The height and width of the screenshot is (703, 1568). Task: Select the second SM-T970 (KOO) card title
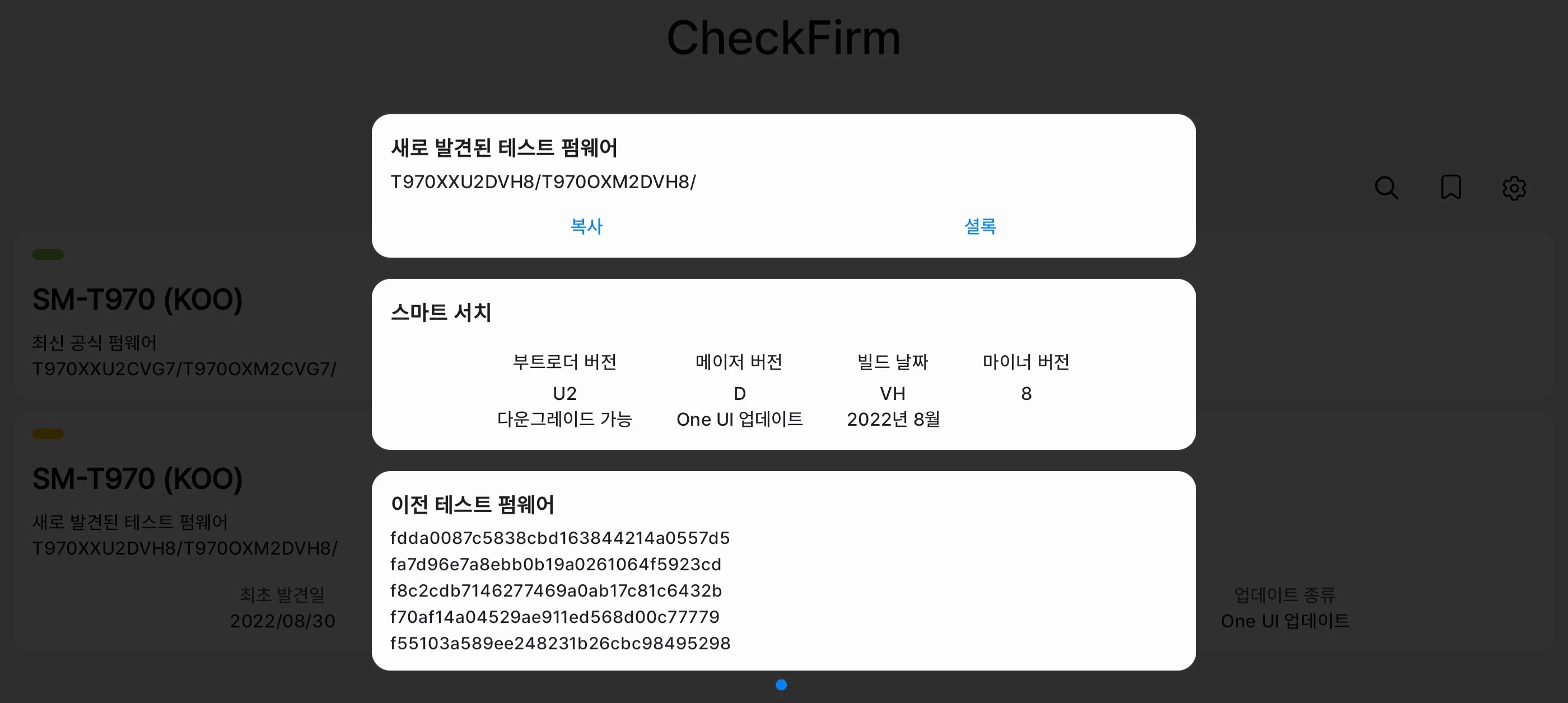click(x=138, y=478)
